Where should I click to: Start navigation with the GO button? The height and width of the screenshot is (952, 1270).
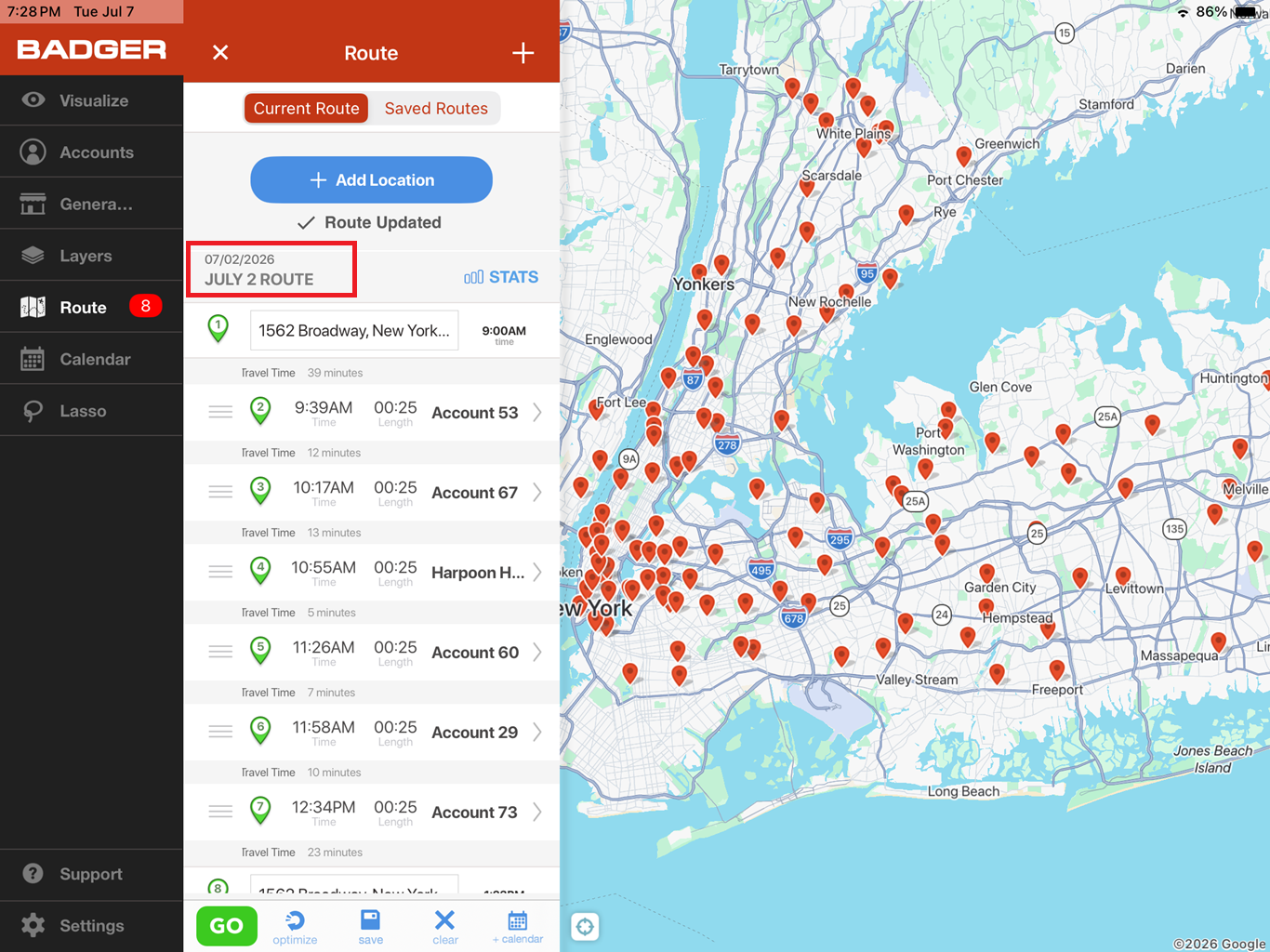tap(227, 926)
